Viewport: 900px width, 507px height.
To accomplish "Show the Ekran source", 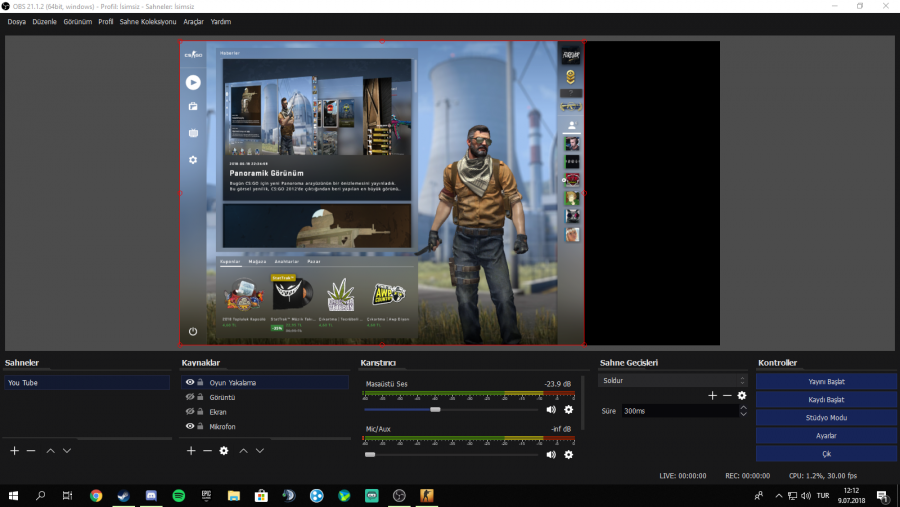I will coord(189,411).
